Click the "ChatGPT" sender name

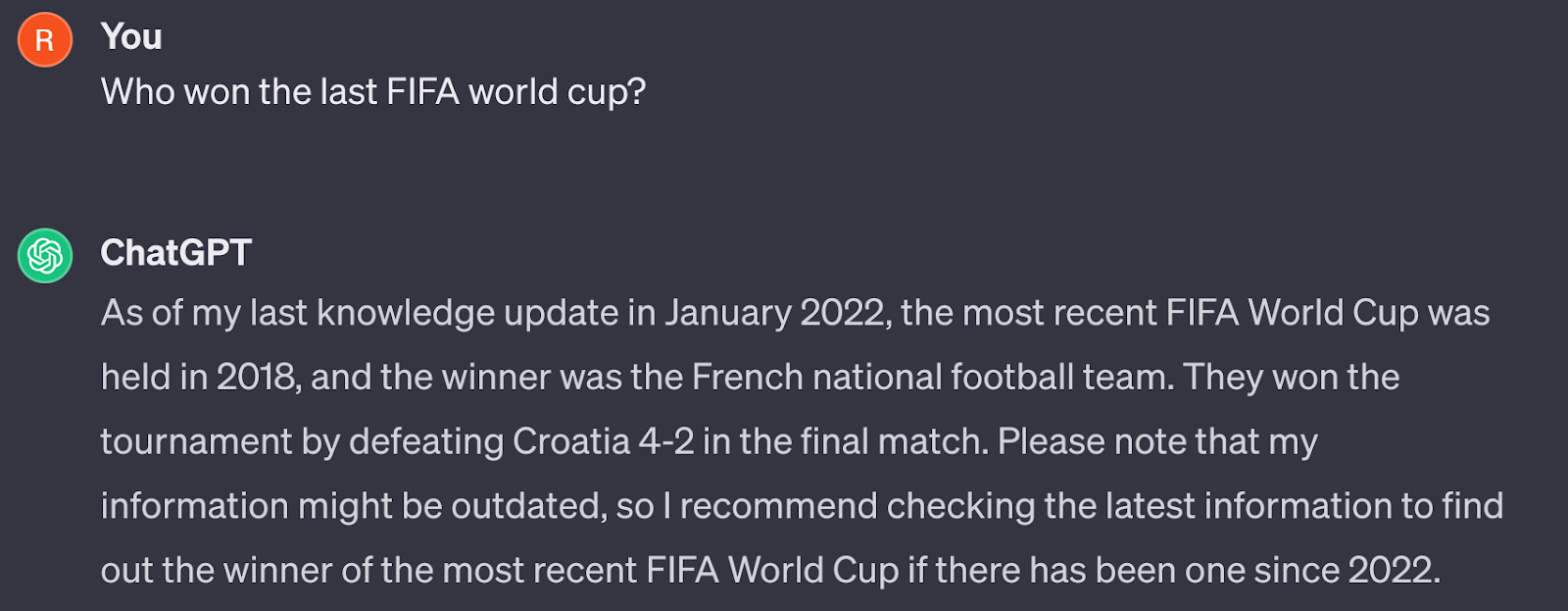click(176, 253)
